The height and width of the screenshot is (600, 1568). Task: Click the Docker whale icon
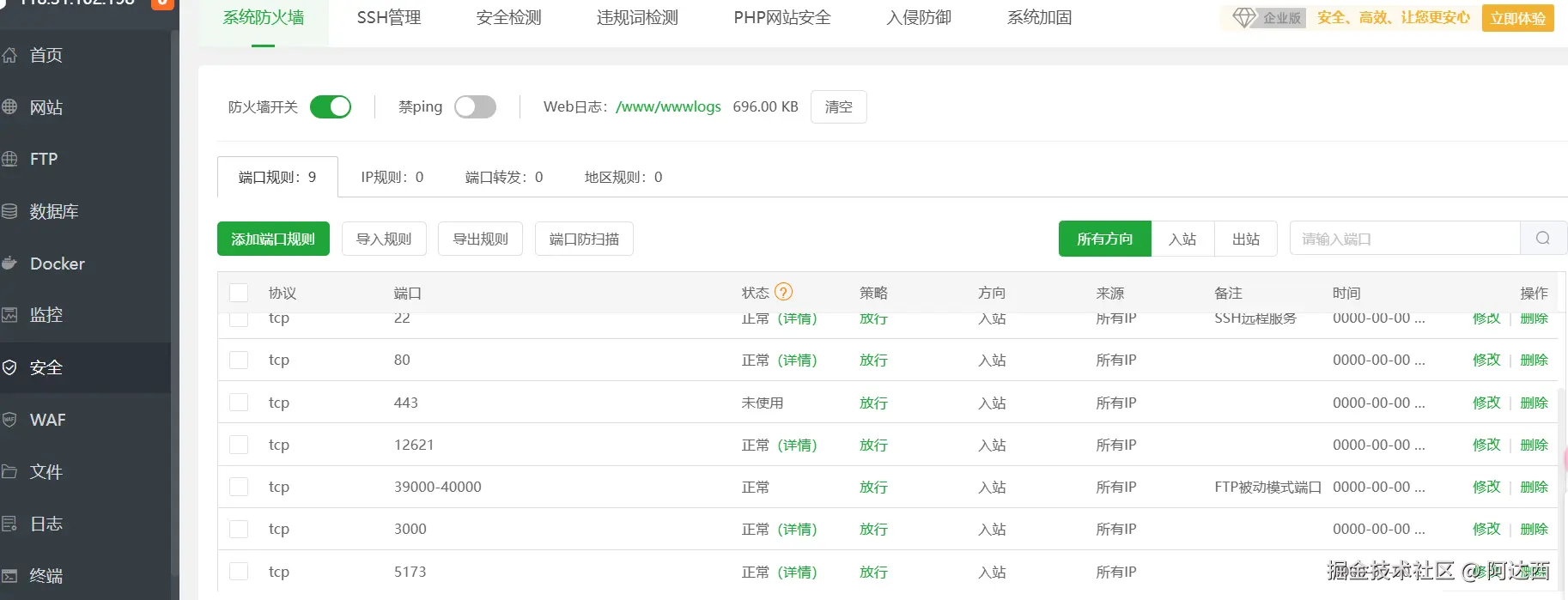pyautogui.click(x=9, y=264)
